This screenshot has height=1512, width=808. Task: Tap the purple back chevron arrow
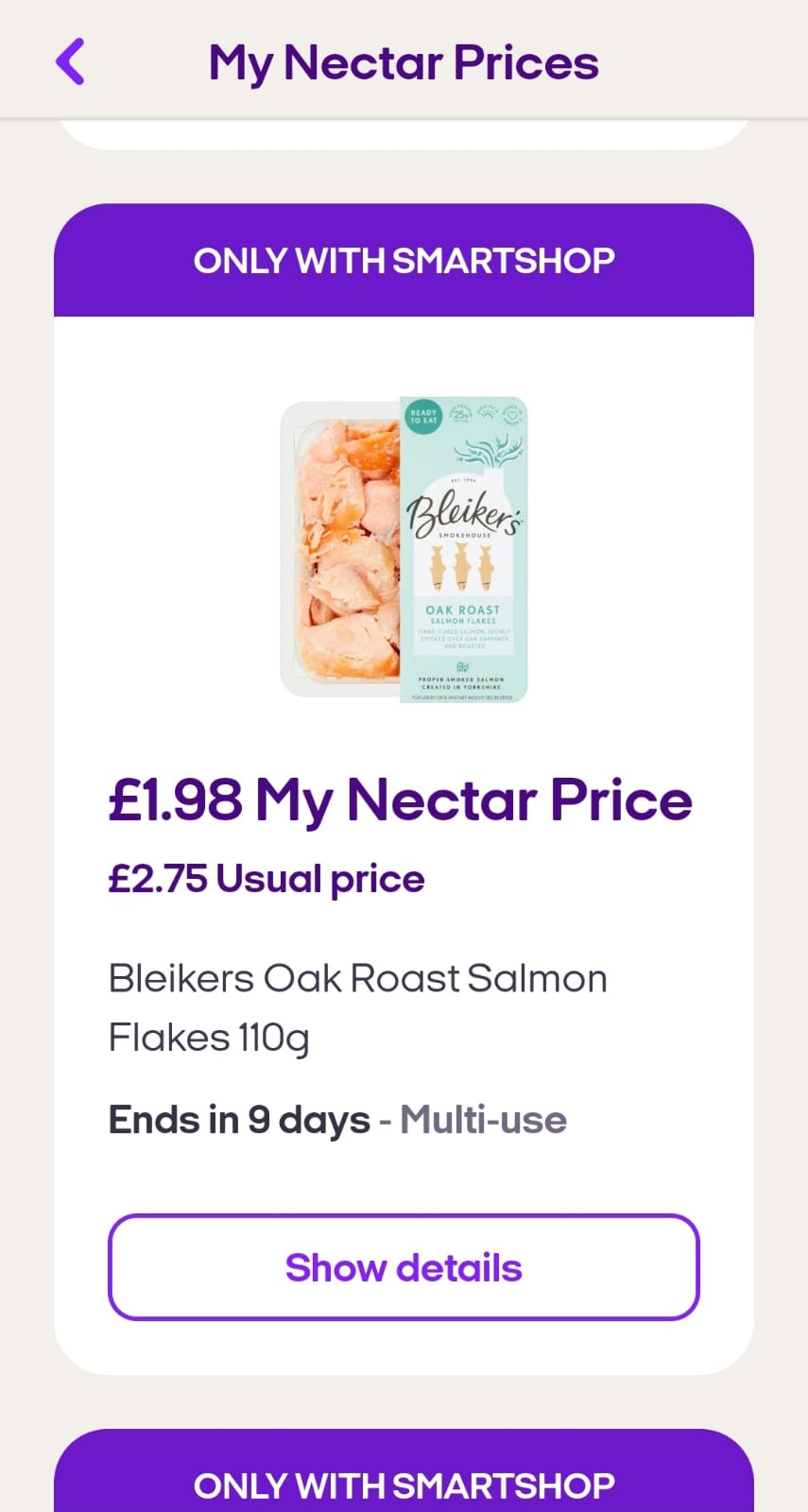(x=71, y=61)
